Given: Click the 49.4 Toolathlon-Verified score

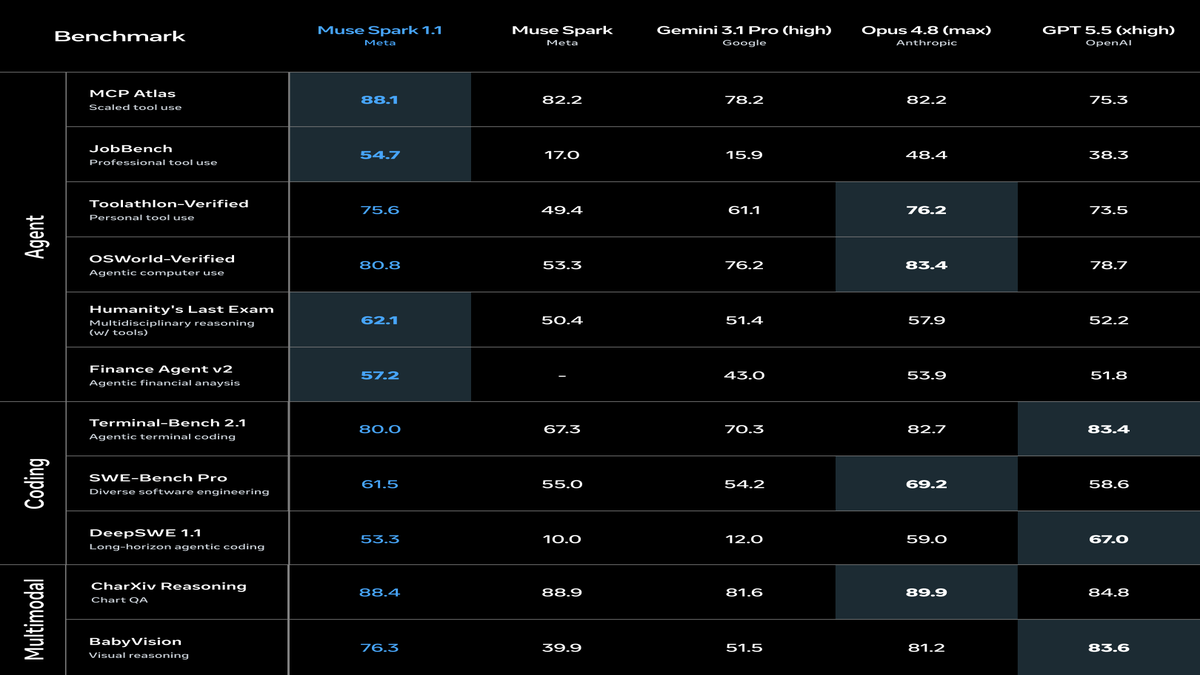Looking at the screenshot, I should [562, 210].
